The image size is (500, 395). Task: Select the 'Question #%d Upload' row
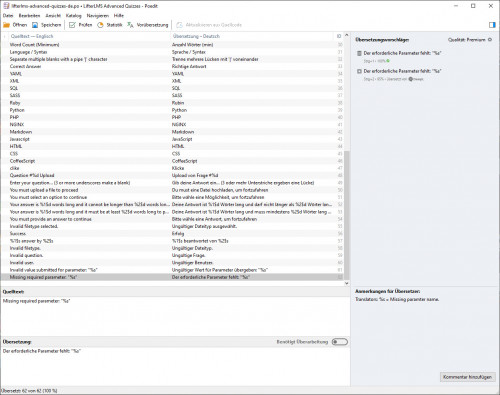tap(172, 176)
